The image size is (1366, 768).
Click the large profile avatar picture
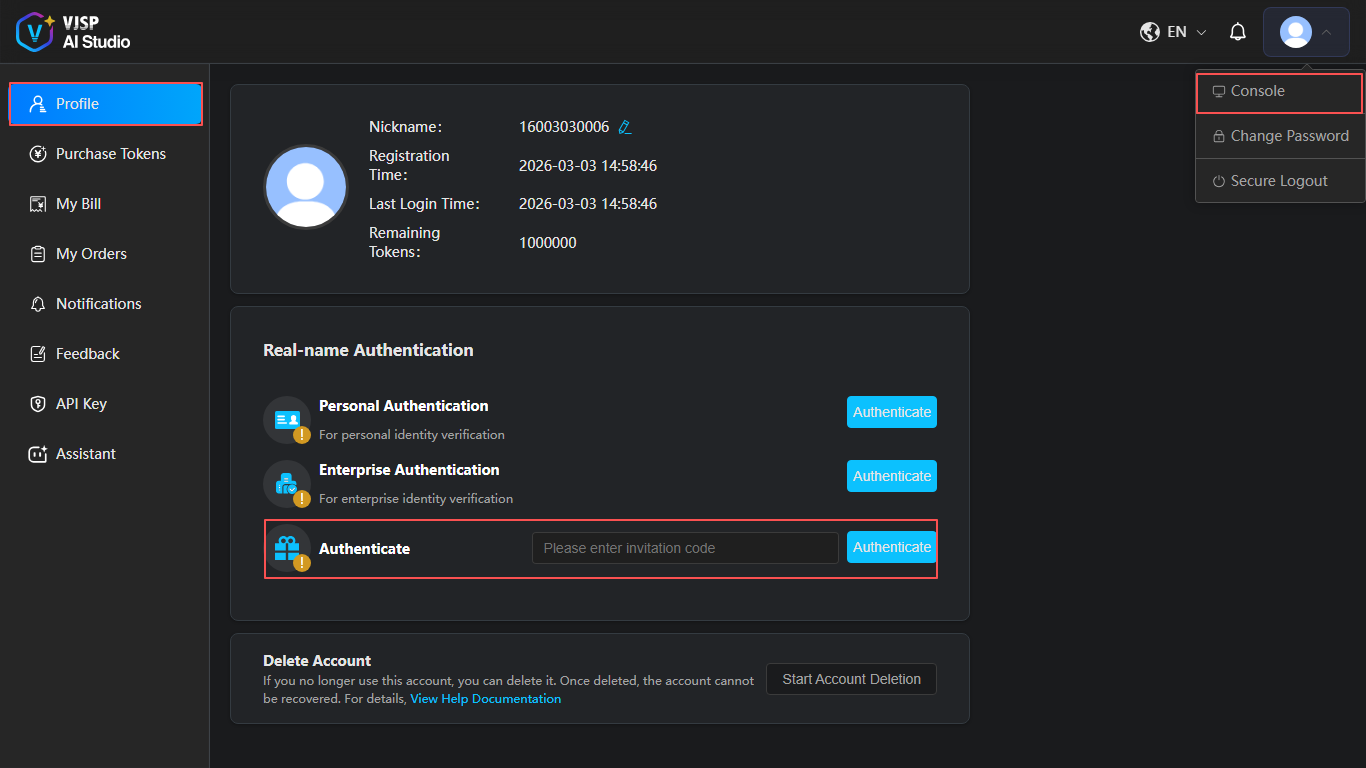tap(306, 187)
